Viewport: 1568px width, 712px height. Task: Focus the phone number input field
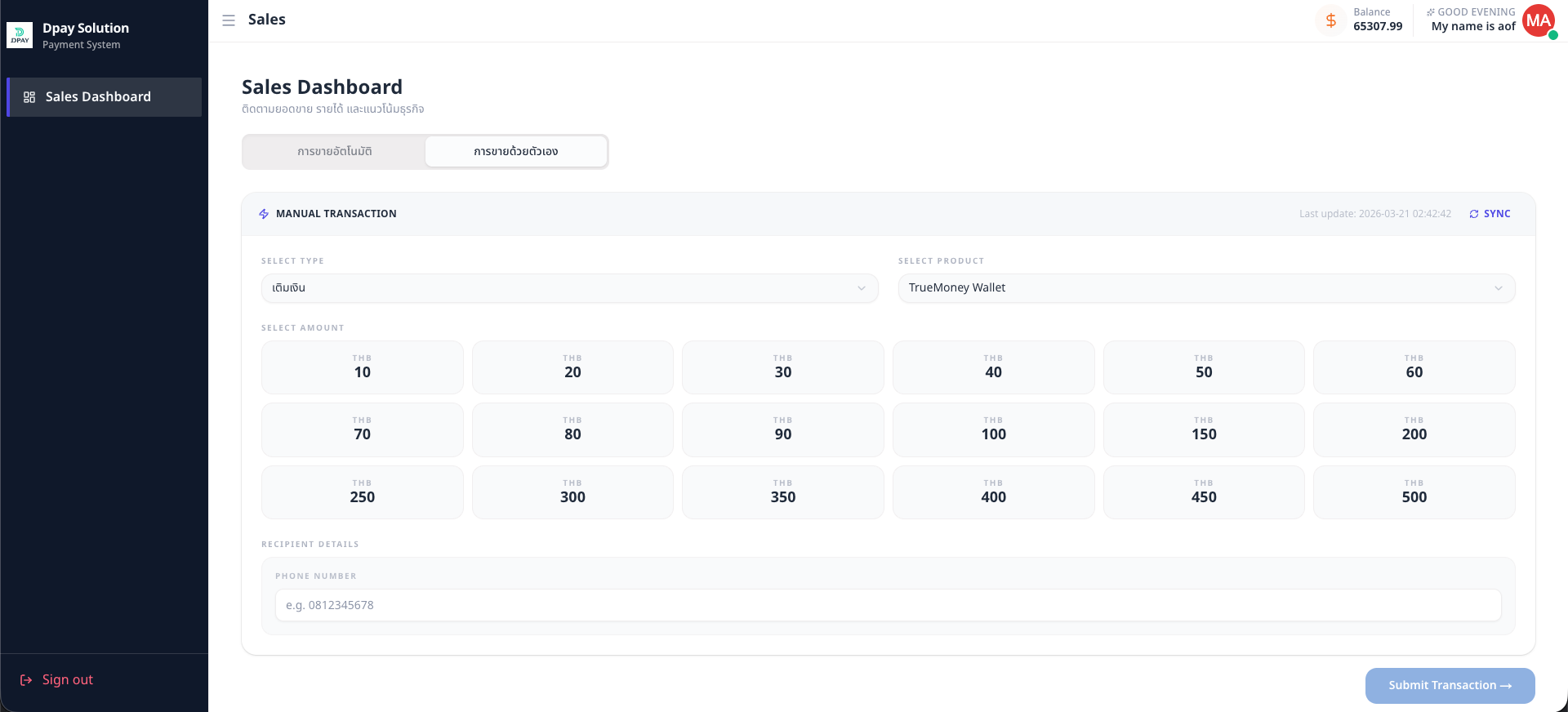(x=889, y=605)
